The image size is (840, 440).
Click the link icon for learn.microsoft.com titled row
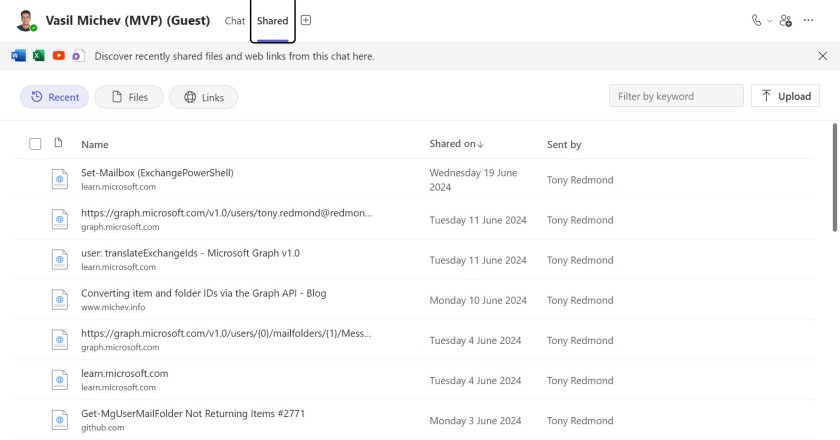click(60, 380)
